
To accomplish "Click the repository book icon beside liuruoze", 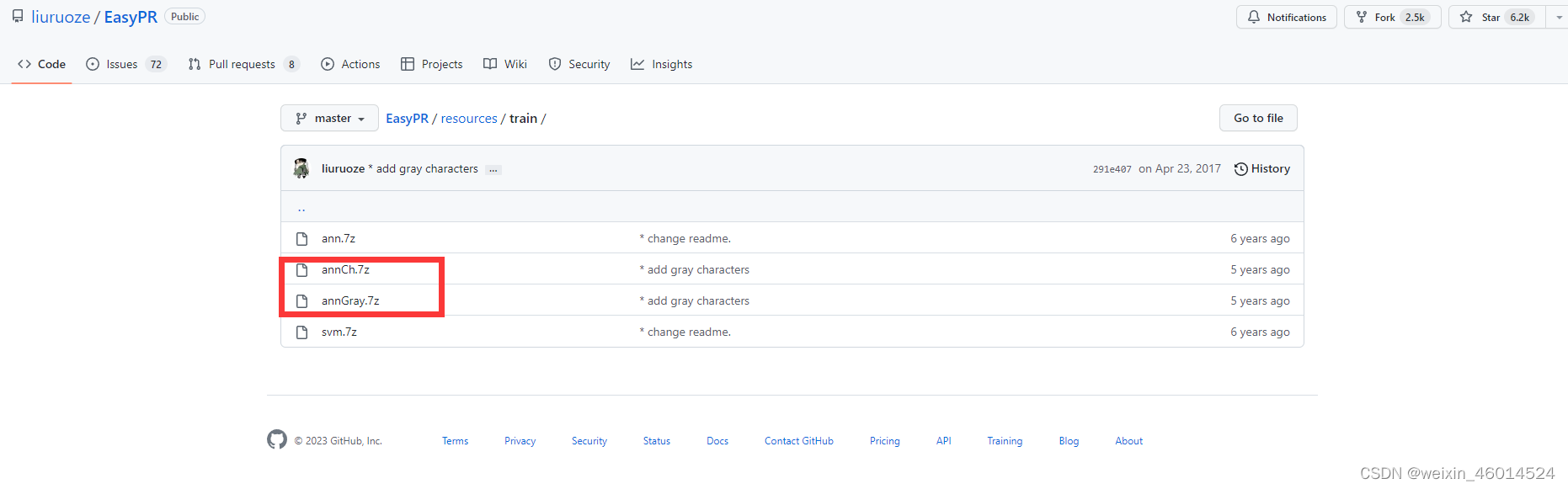I will coord(18,17).
